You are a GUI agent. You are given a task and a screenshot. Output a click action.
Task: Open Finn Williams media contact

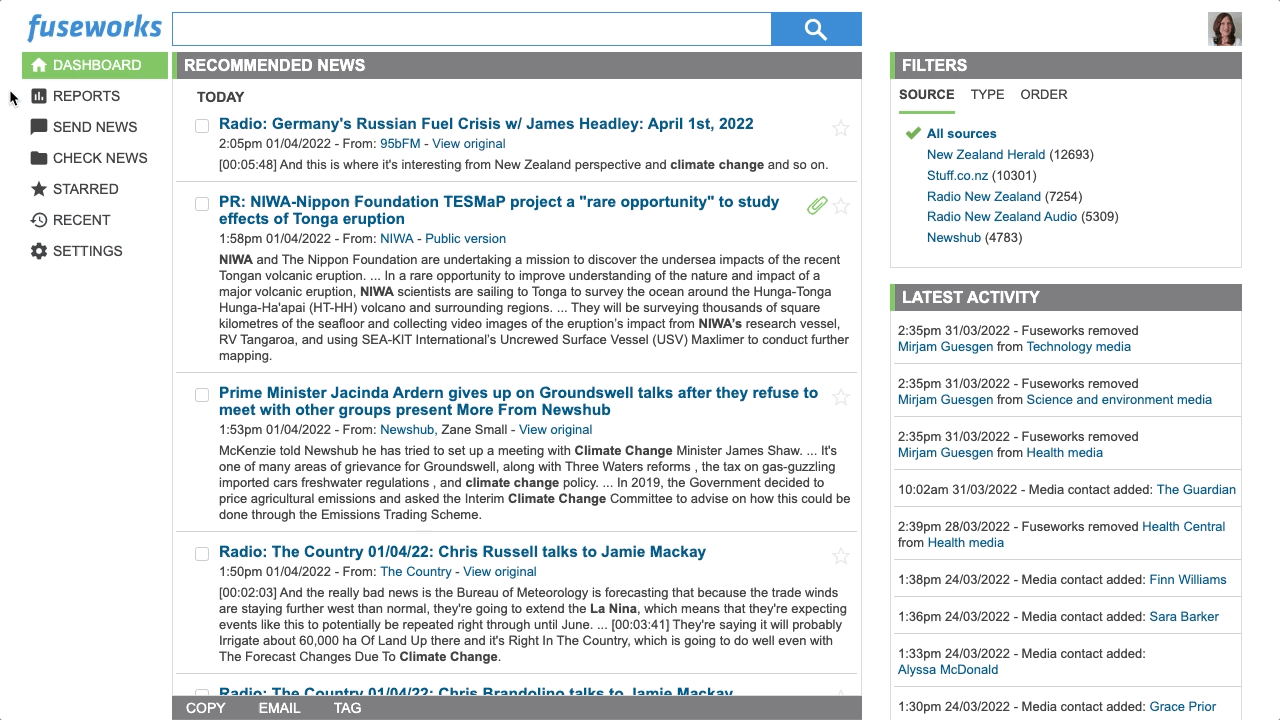pos(1188,580)
